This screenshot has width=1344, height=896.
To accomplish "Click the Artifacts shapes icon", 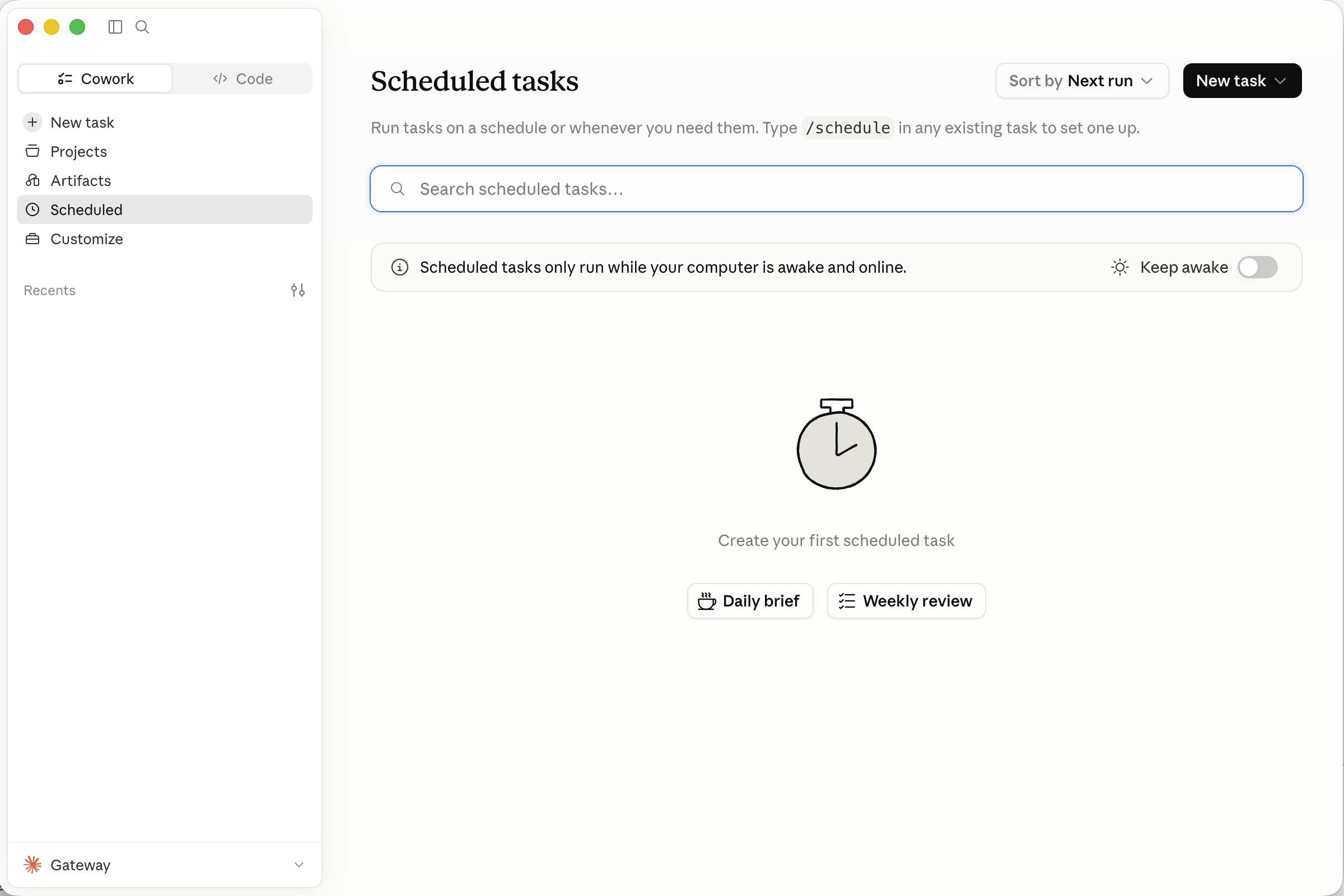I will [32, 180].
